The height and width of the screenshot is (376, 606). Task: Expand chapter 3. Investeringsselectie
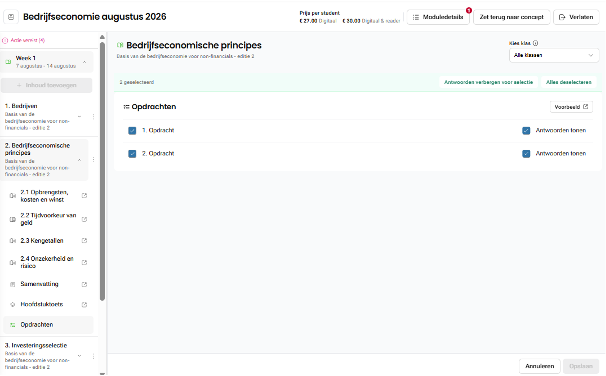click(x=80, y=356)
